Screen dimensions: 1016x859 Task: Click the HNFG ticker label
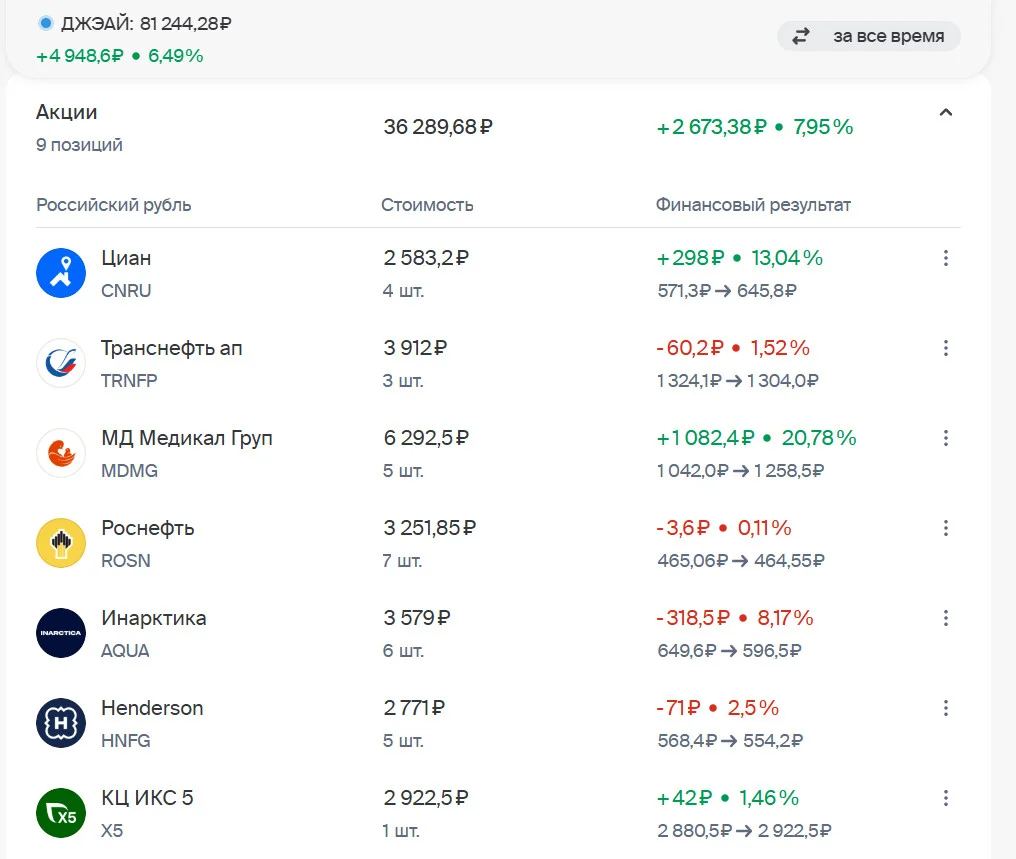point(126,740)
